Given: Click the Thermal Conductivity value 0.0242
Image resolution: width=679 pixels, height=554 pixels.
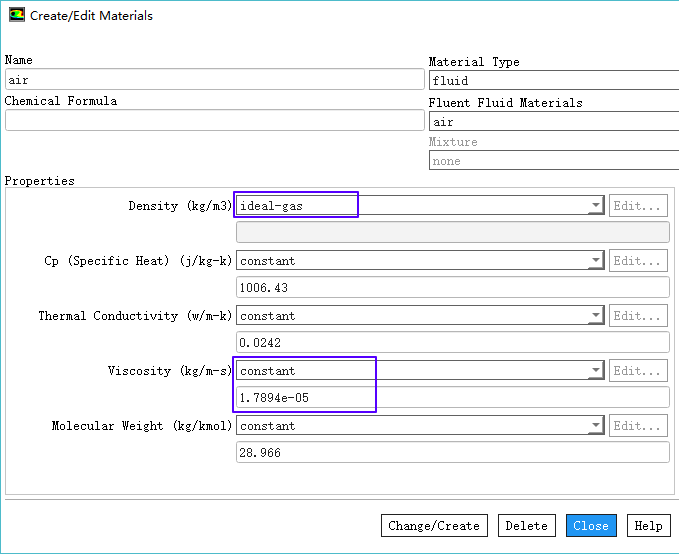Looking at the screenshot, I should point(451,343).
